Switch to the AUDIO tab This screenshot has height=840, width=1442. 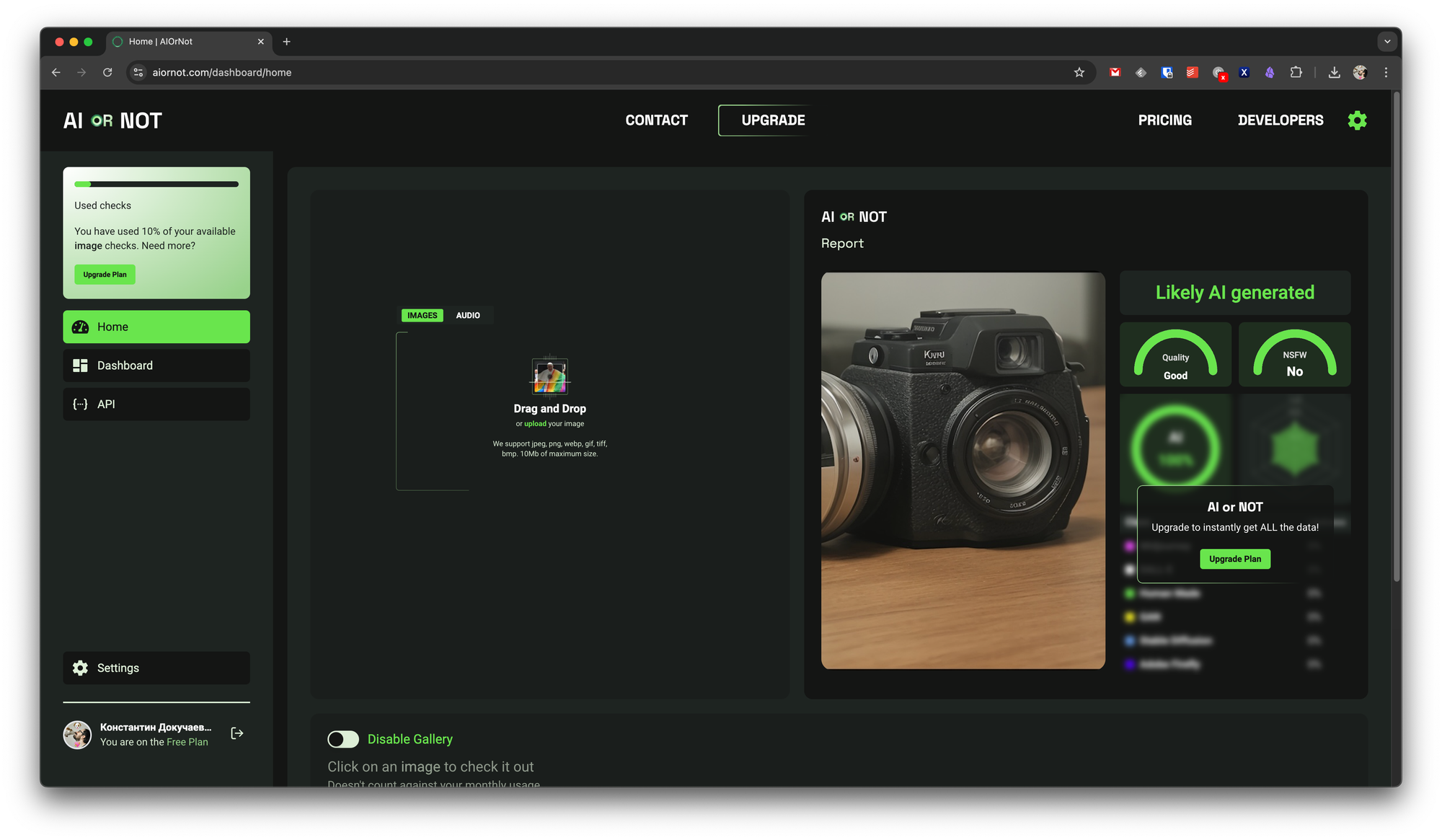point(468,316)
